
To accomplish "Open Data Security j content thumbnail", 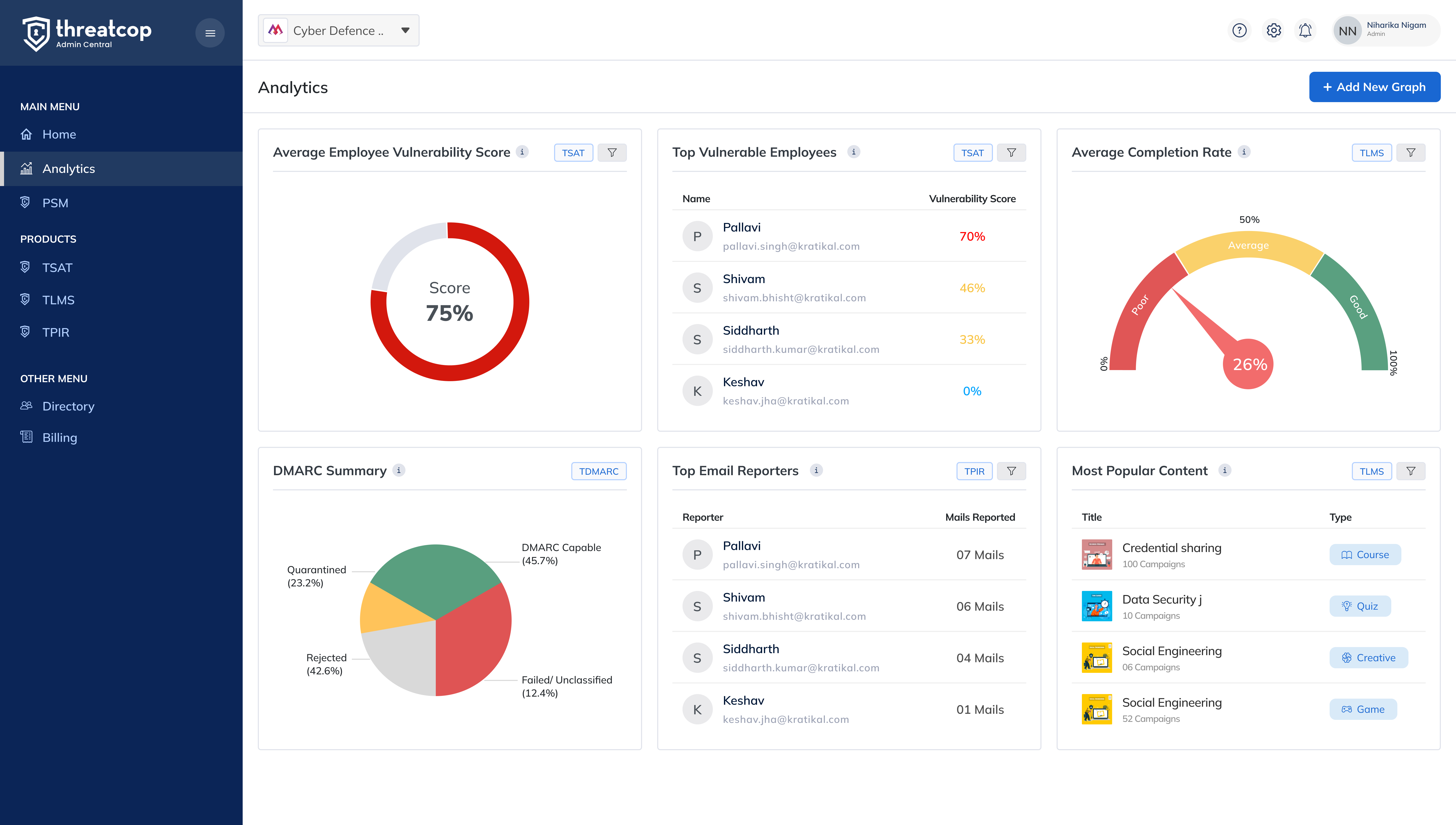I will coord(1097,606).
